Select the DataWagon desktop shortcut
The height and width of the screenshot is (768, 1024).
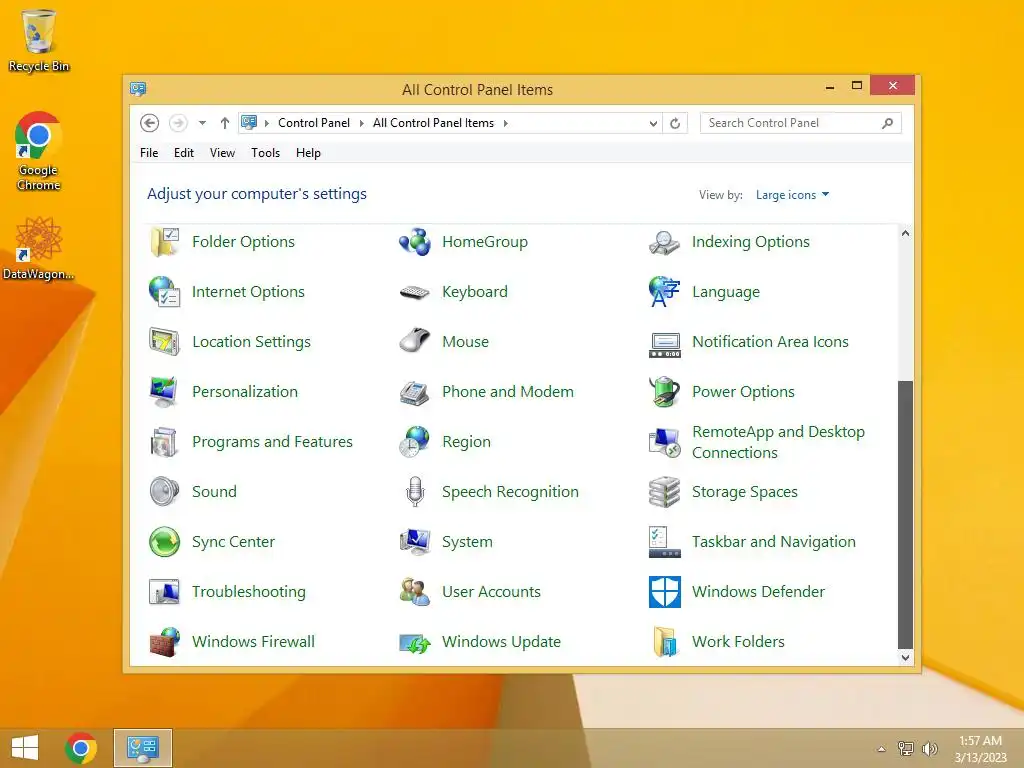39,249
